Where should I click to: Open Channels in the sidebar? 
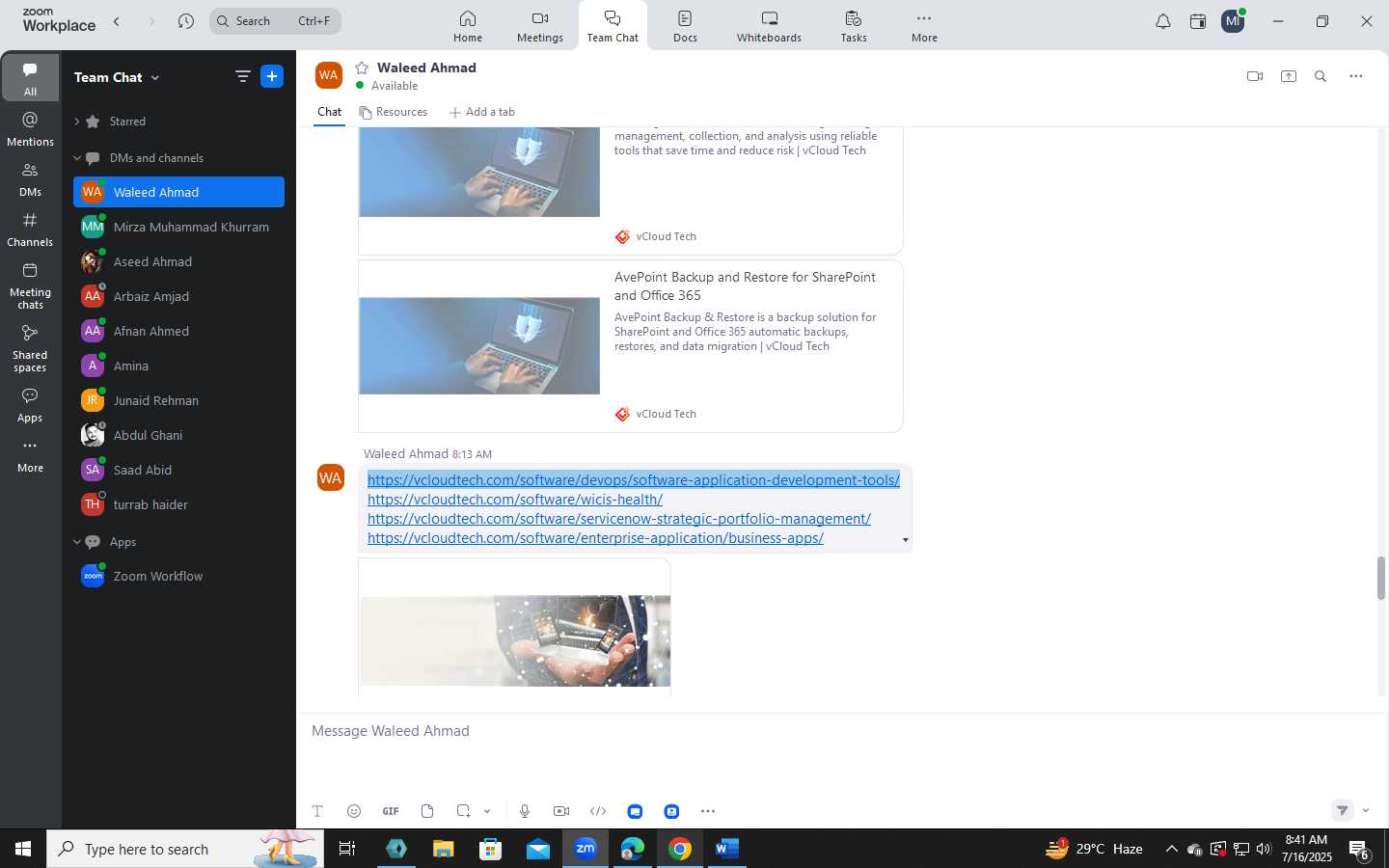point(30,230)
